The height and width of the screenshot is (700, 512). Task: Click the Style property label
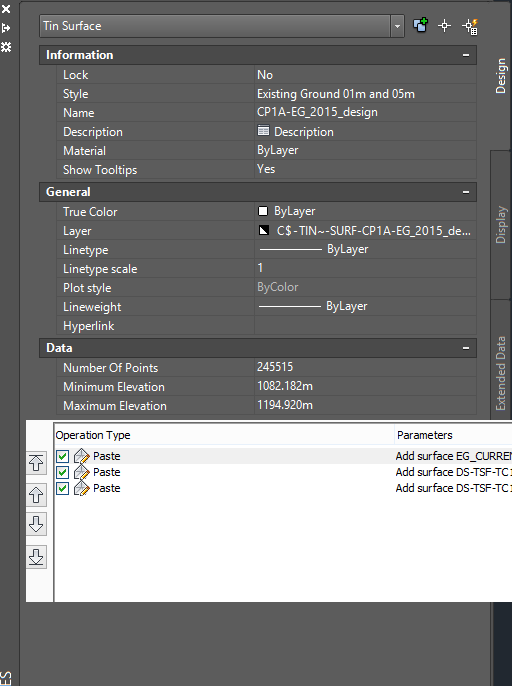click(x=75, y=94)
